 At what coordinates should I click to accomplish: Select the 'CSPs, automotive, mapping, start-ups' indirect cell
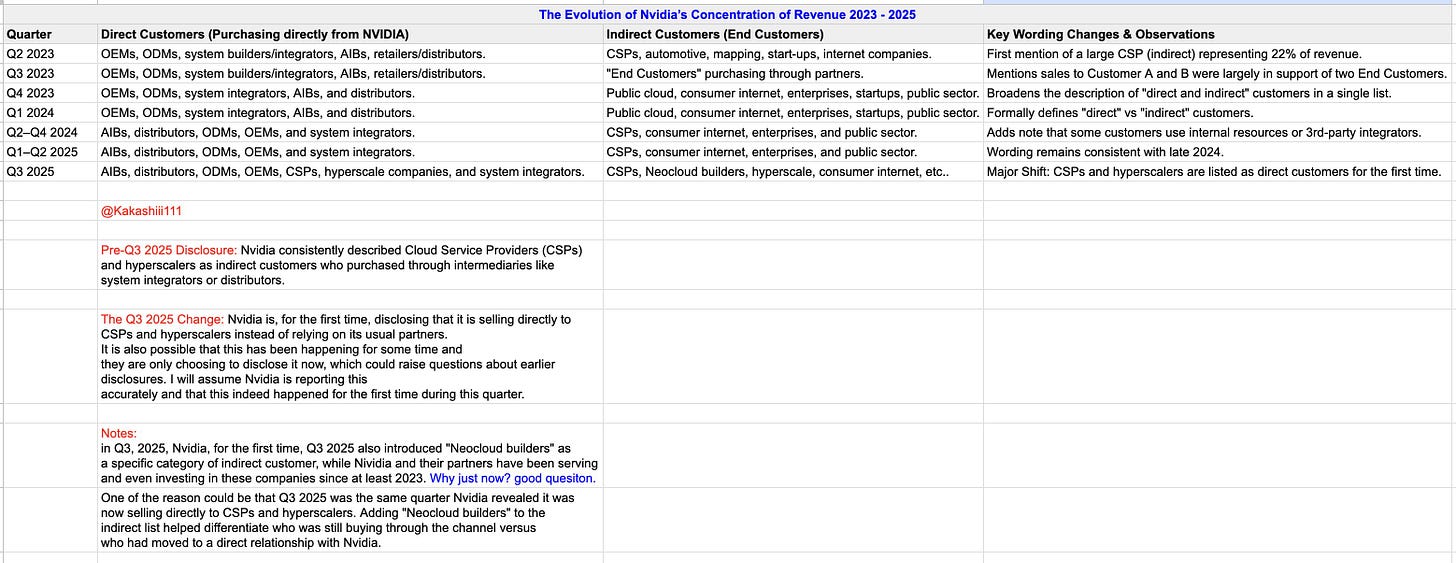pos(793,54)
